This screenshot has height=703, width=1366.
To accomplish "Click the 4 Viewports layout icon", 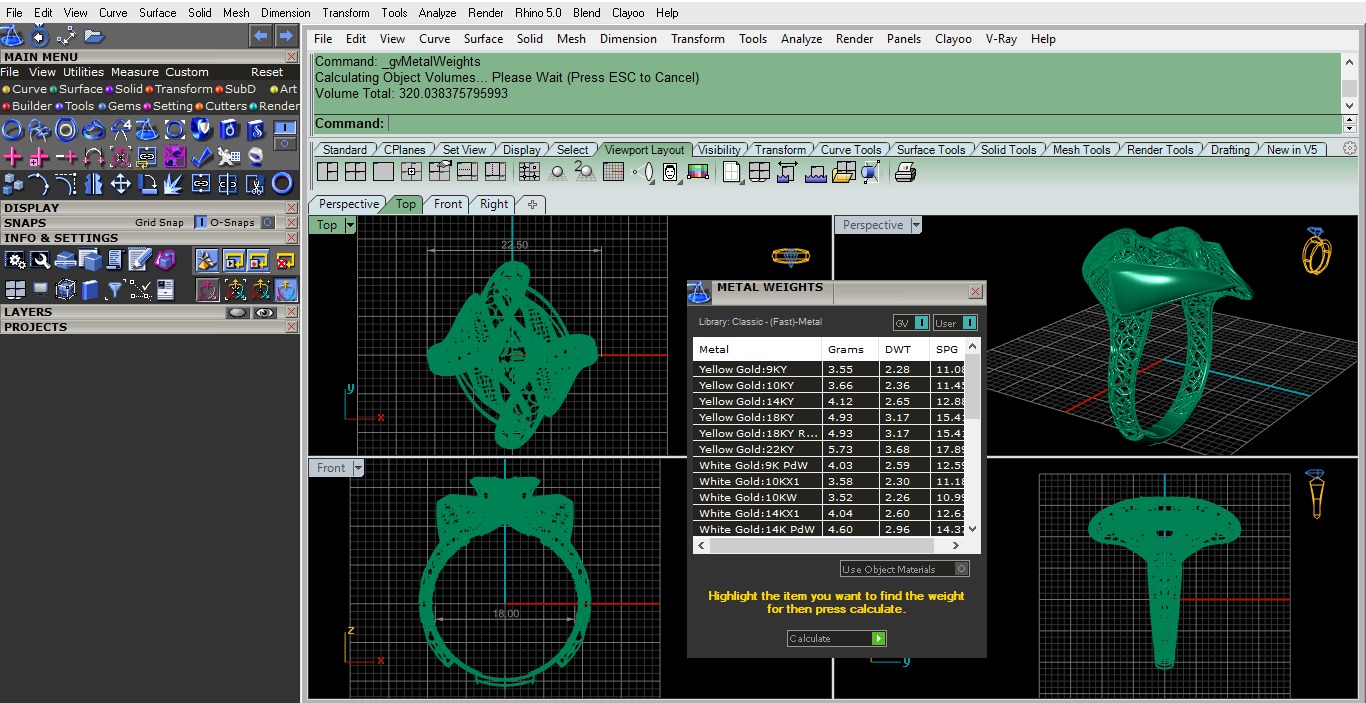I will coord(355,172).
